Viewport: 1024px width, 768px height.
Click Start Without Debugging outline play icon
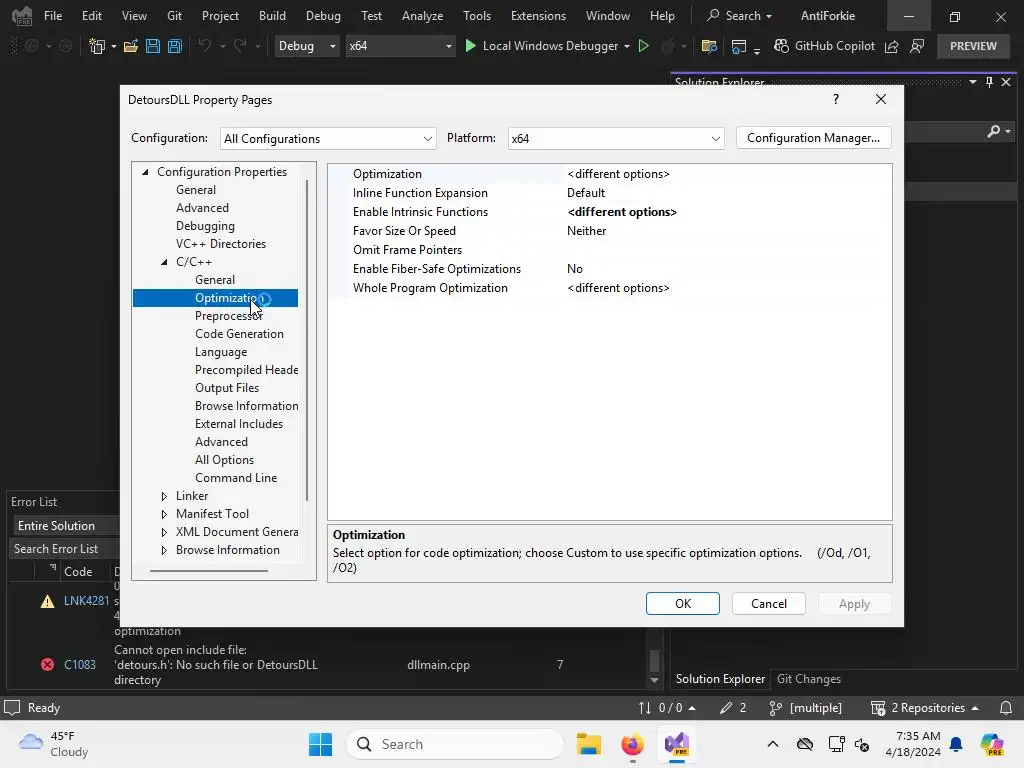644,46
